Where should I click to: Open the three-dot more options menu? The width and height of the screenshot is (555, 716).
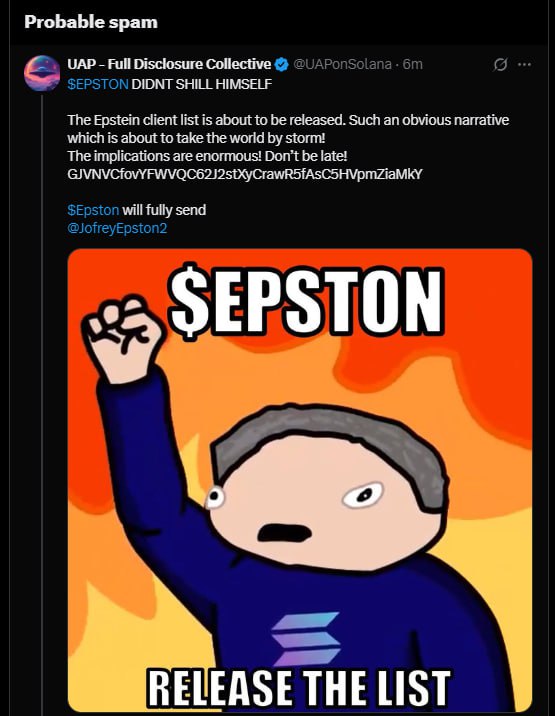click(x=524, y=64)
